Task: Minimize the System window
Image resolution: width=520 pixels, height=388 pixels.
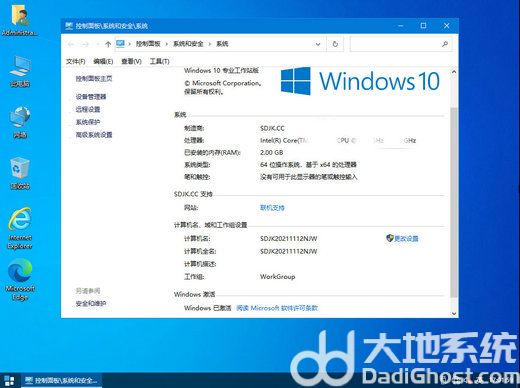Action: click(x=401, y=26)
